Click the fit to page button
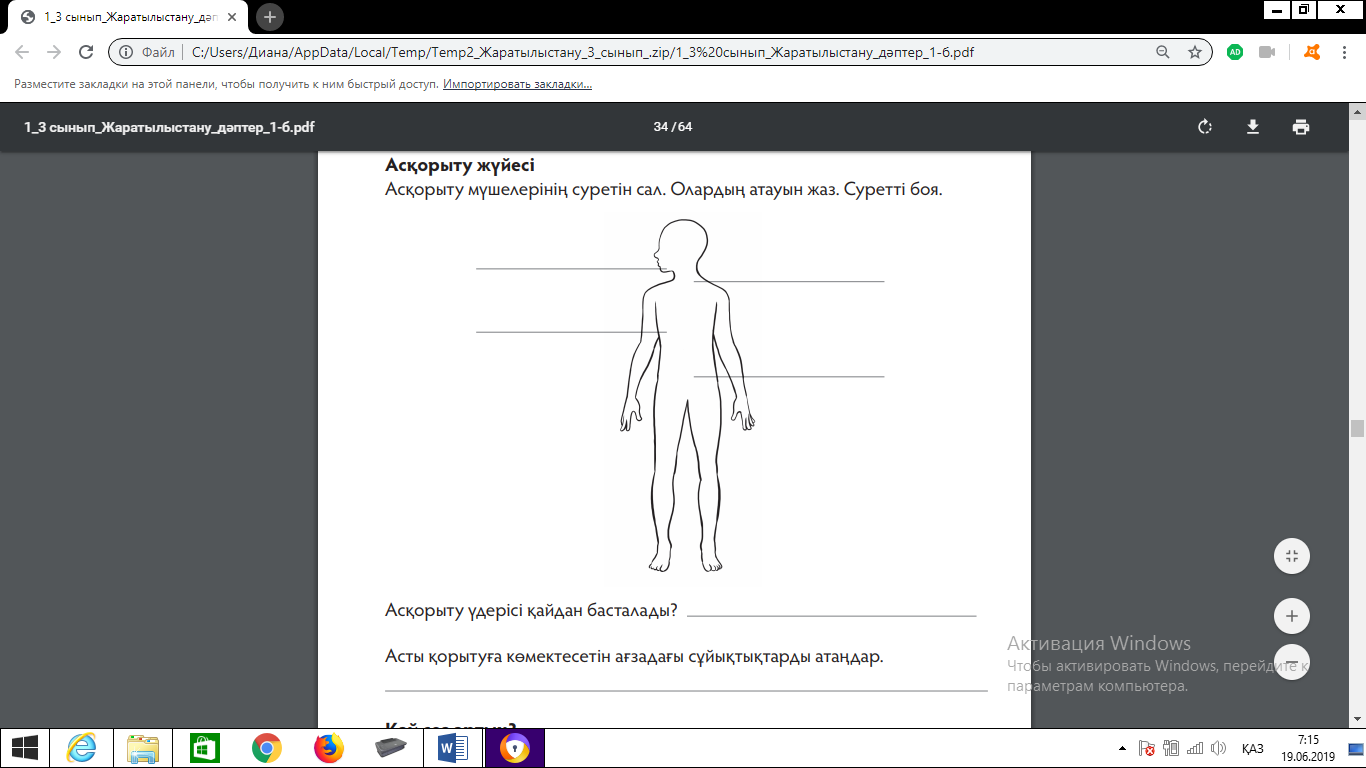The height and width of the screenshot is (768, 1366). point(1292,556)
